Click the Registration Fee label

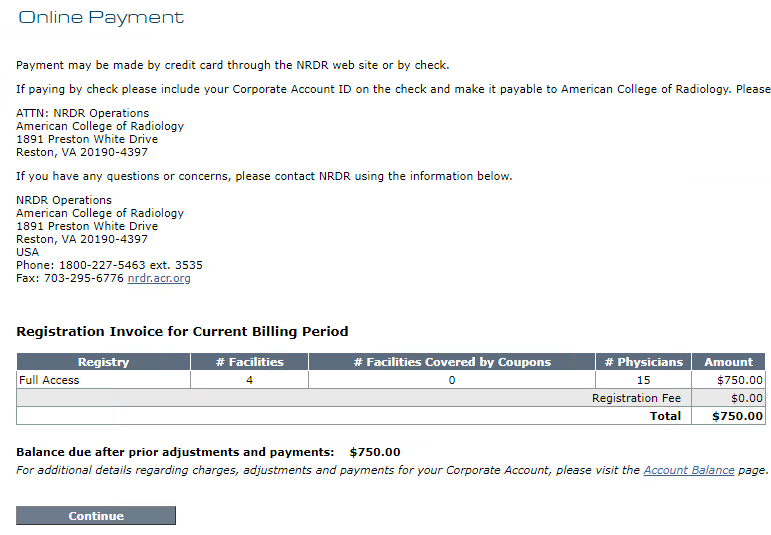pos(636,398)
